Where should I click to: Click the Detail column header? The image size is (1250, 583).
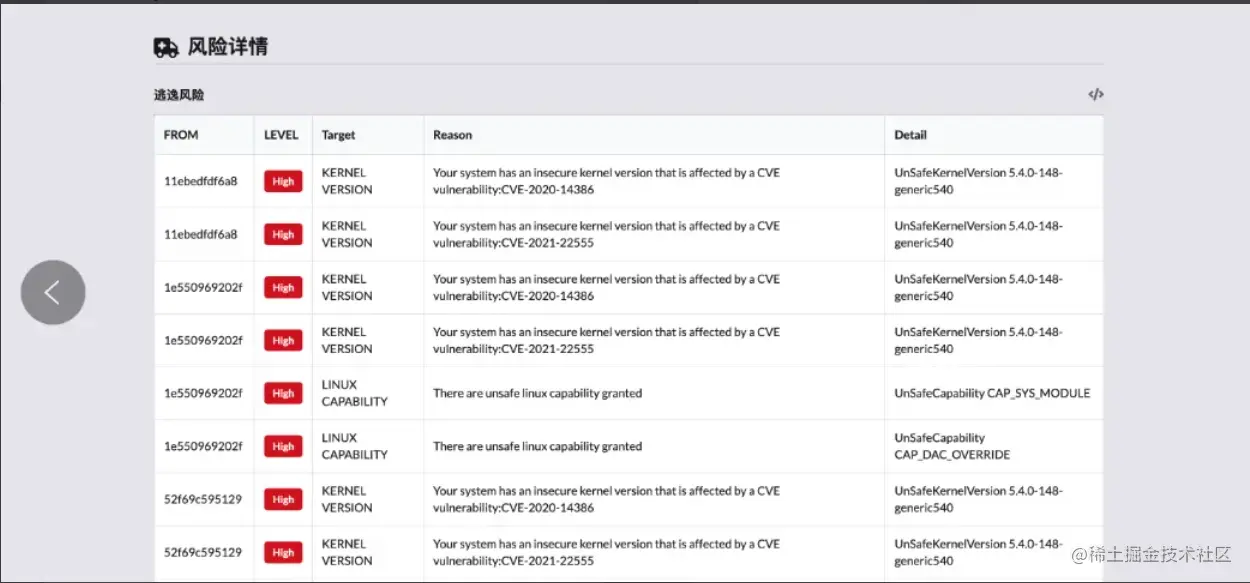pos(910,135)
